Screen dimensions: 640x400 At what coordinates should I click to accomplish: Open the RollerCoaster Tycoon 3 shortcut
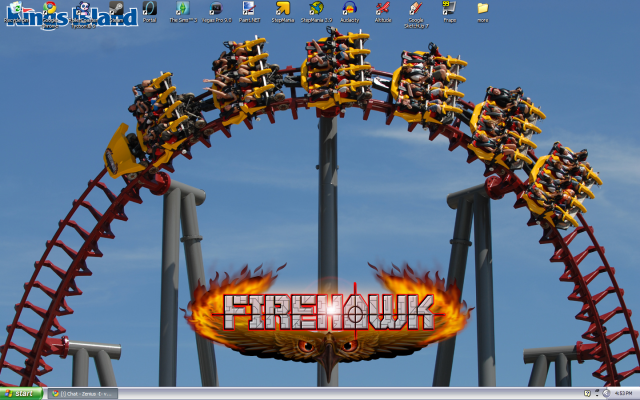[x=83, y=14]
